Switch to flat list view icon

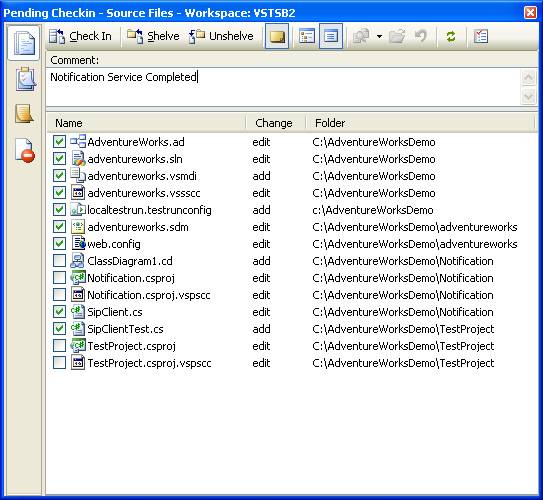tap(331, 36)
